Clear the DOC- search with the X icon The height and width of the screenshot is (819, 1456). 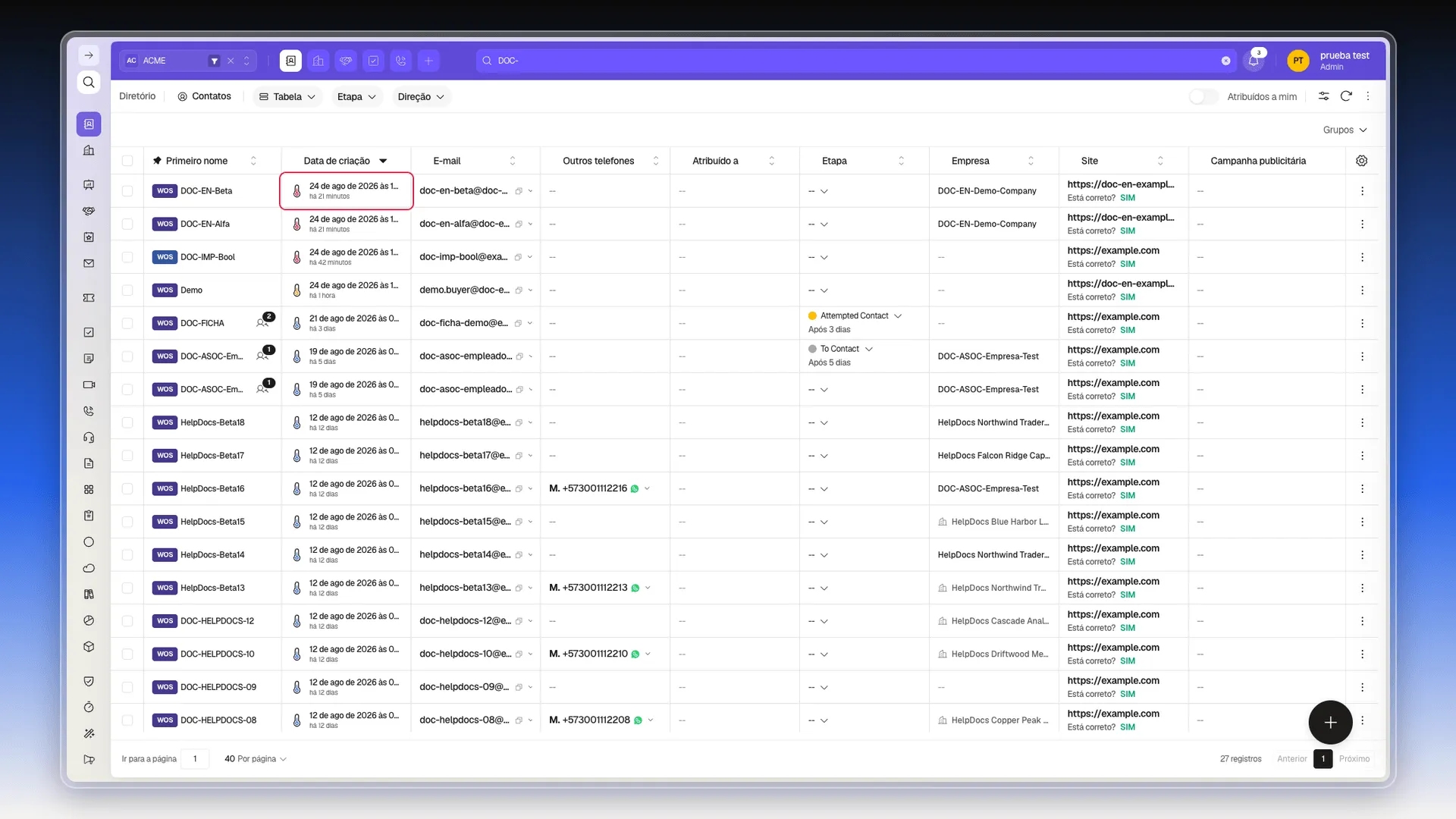pos(1225,61)
